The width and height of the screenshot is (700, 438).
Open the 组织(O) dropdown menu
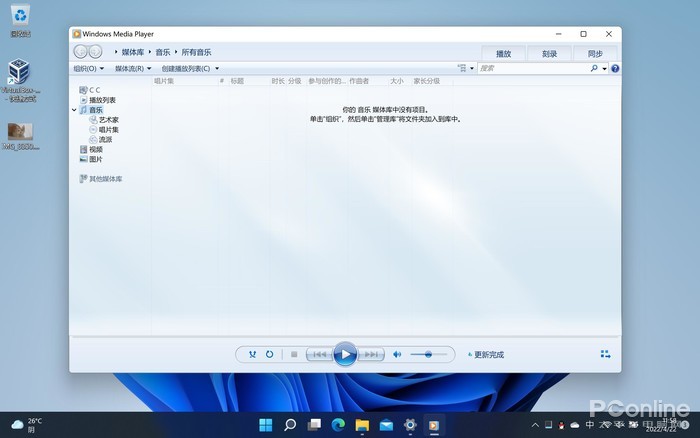pyautogui.click(x=88, y=69)
